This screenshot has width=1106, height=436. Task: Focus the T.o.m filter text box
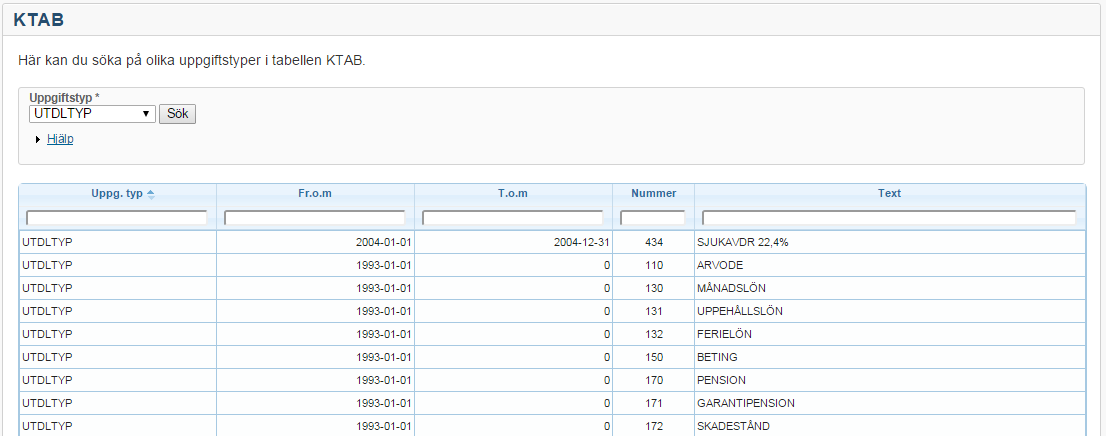pos(512,217)
